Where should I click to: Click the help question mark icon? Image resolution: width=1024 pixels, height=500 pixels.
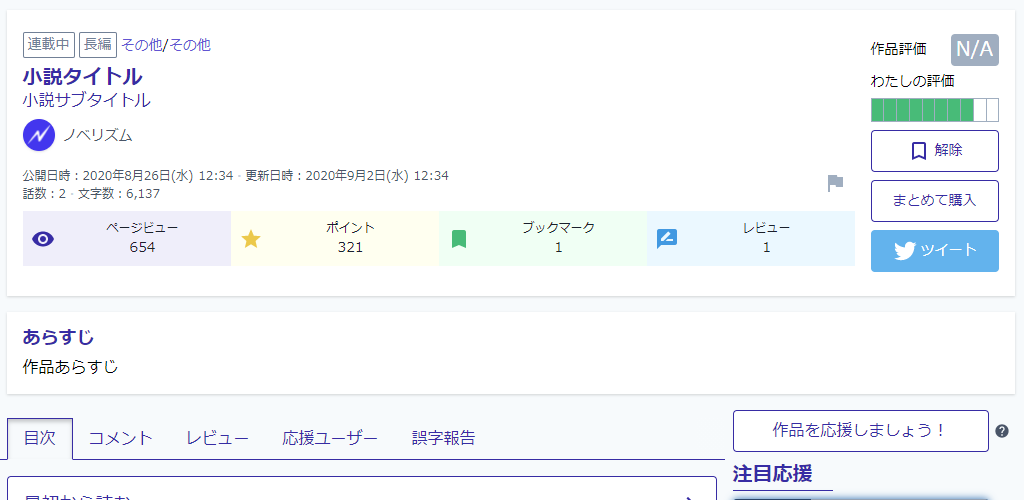point(1002,431)
